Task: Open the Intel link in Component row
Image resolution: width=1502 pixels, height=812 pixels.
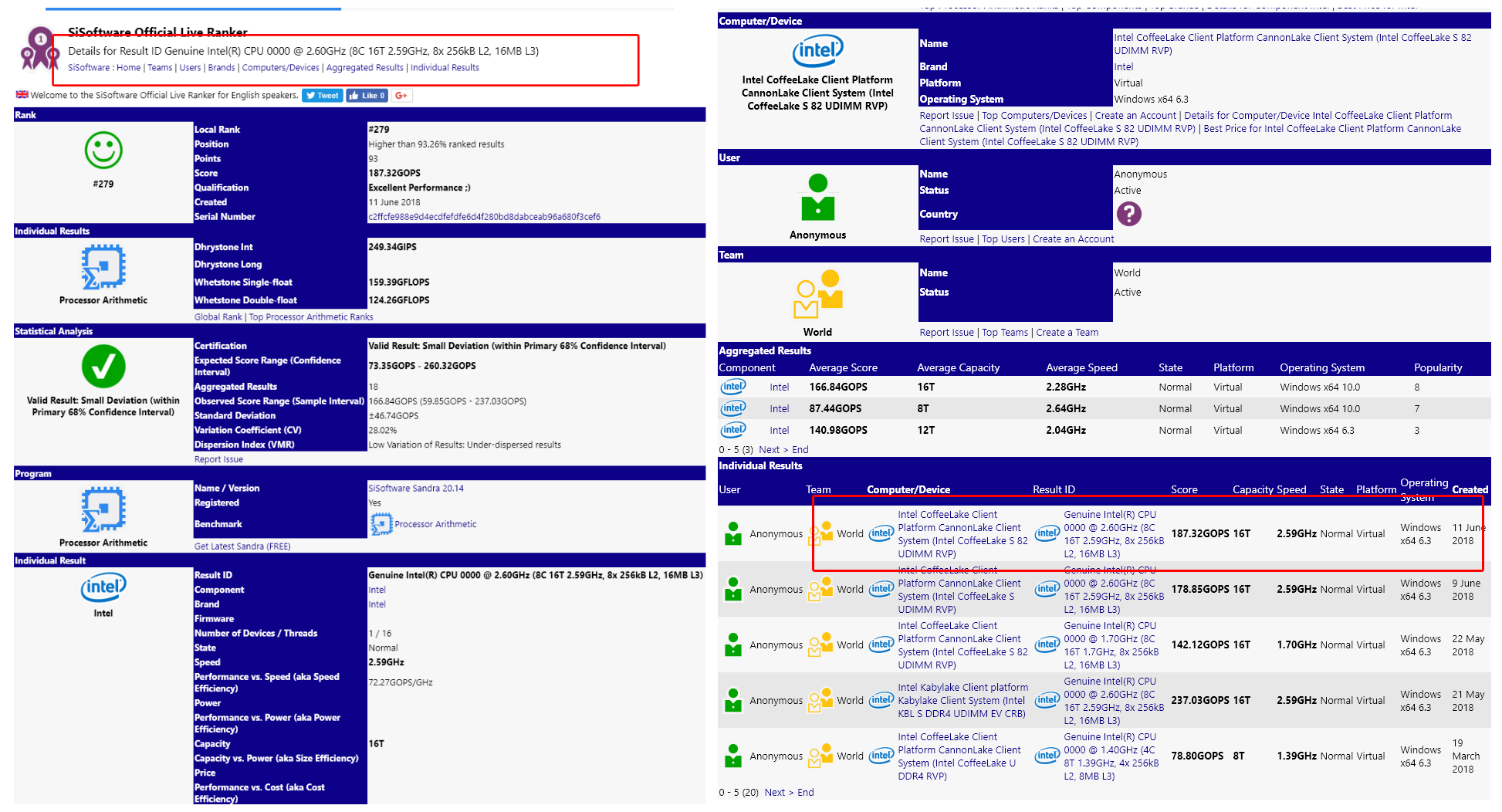Action: click(377, 590)
